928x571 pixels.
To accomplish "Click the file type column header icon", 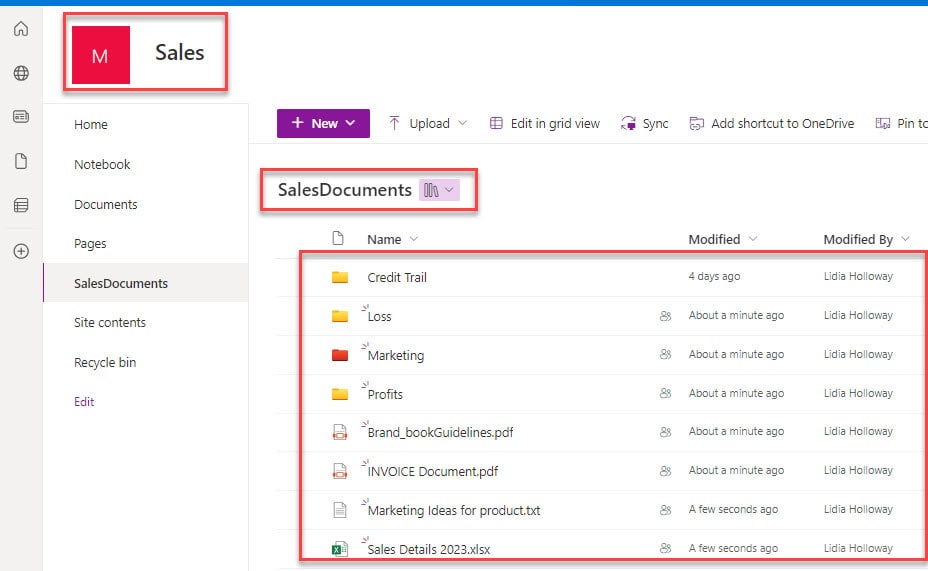I will tap(338, 238).
